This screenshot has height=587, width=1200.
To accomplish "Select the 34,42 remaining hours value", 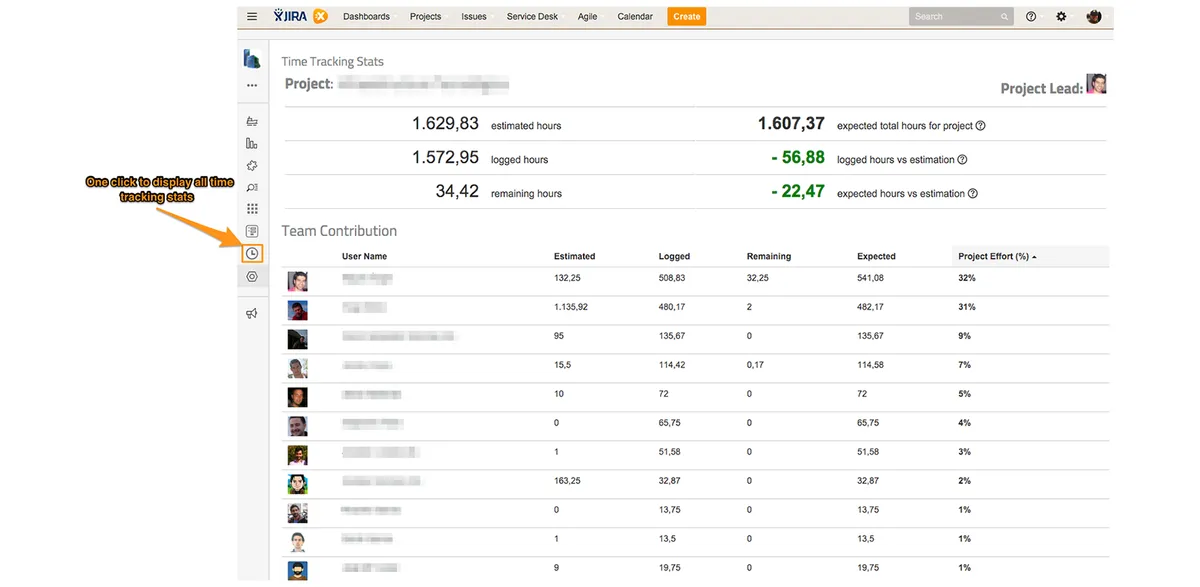I will pyautogui.click(x=458, y=192).
